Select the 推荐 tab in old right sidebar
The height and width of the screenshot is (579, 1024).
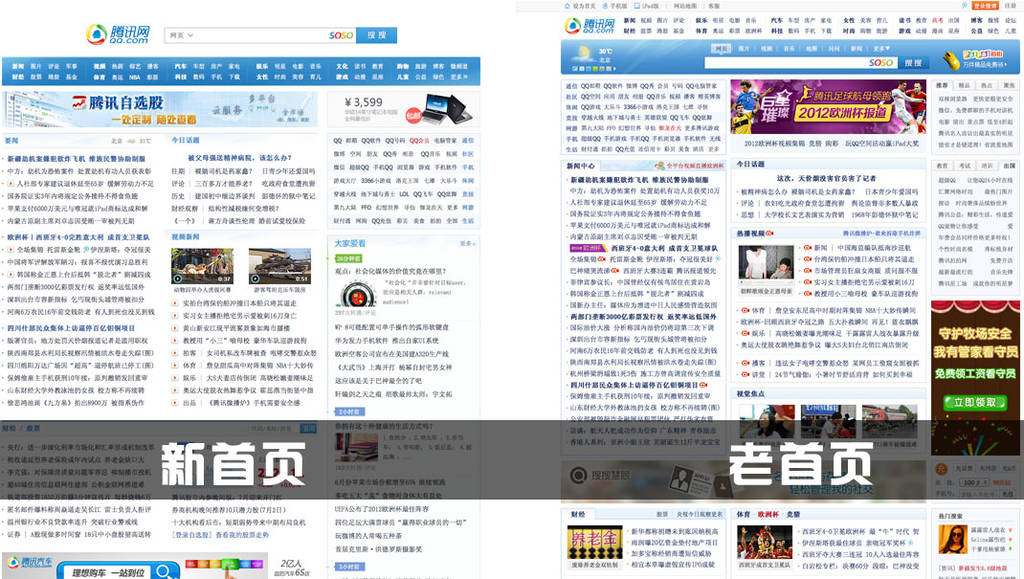click(942, 86)
